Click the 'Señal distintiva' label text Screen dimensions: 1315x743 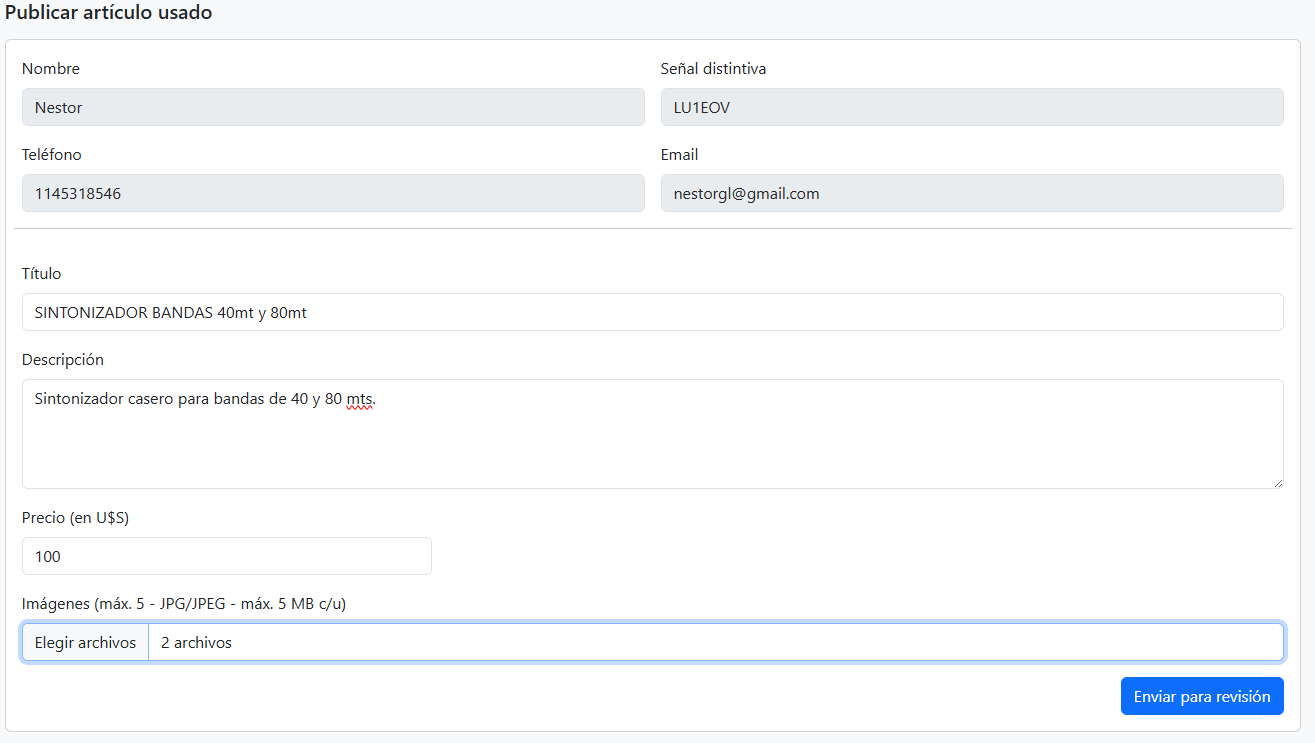(x=713, y=69)
